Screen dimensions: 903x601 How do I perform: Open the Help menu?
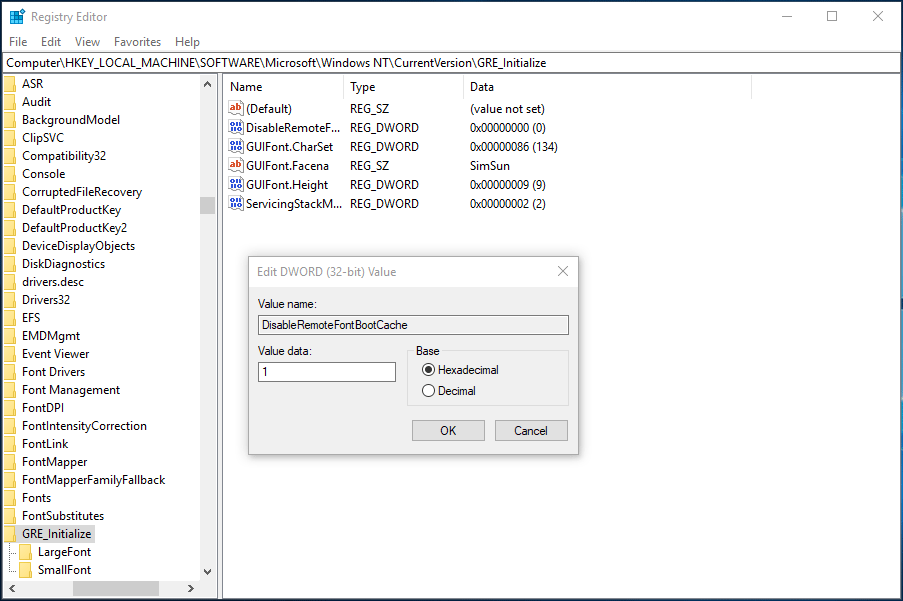point(187,42)
